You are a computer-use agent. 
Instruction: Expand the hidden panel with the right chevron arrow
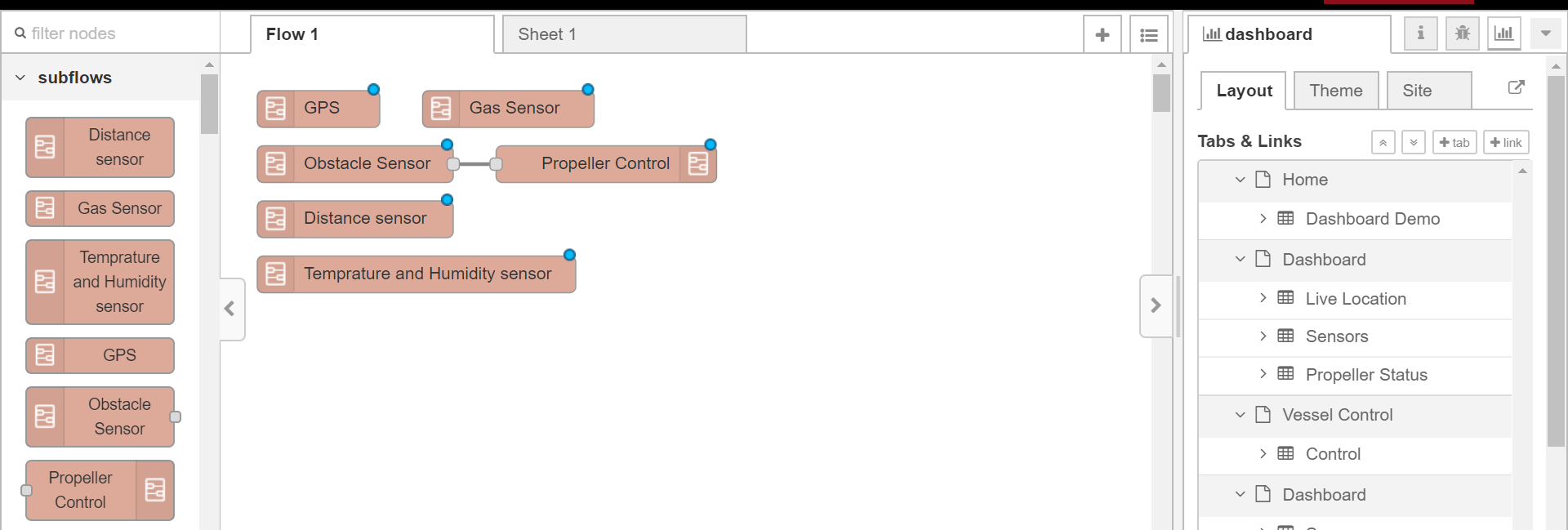[x=1156, y=305]
